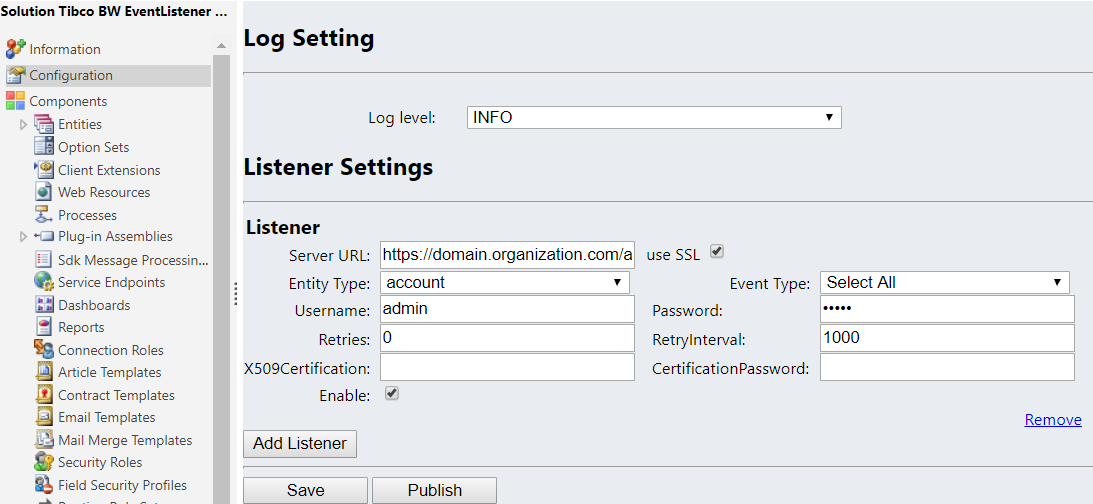Viewport: 1093px width, 504px height.
Task: Click the Option Sets icon
Action: [x=44, y=147]
